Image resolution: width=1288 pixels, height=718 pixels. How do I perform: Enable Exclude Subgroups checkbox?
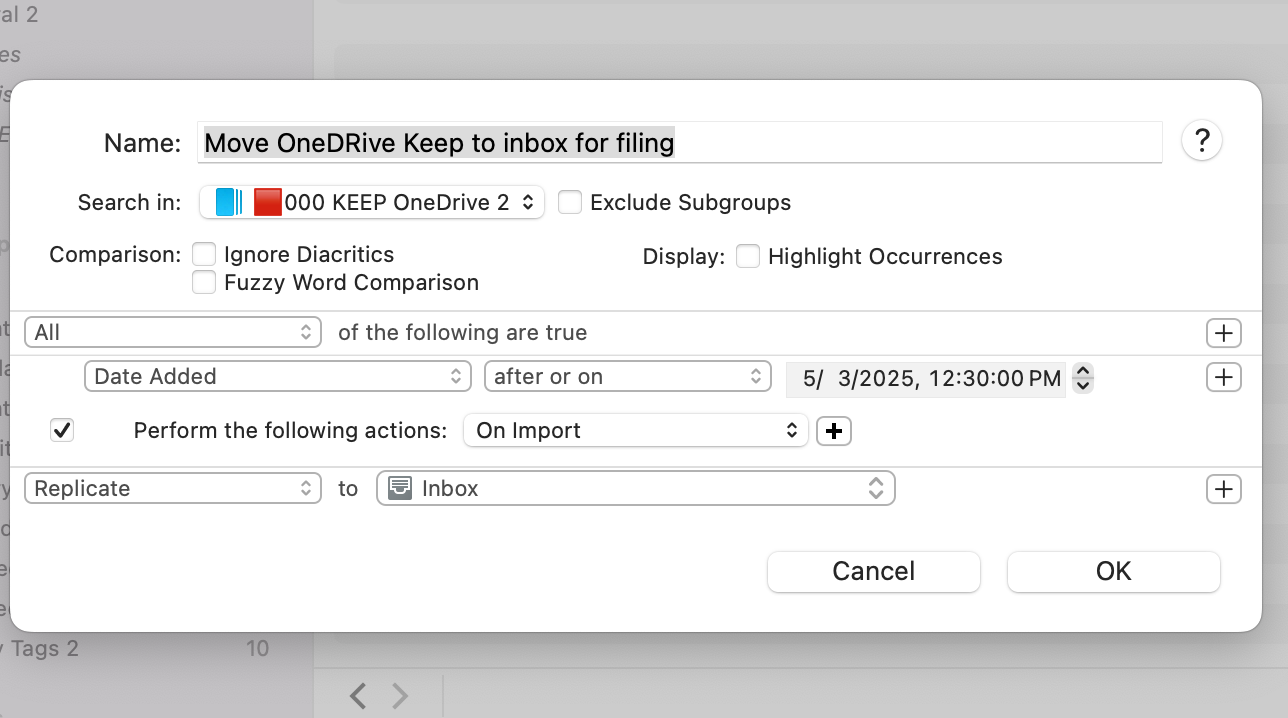tap(570, 203)
